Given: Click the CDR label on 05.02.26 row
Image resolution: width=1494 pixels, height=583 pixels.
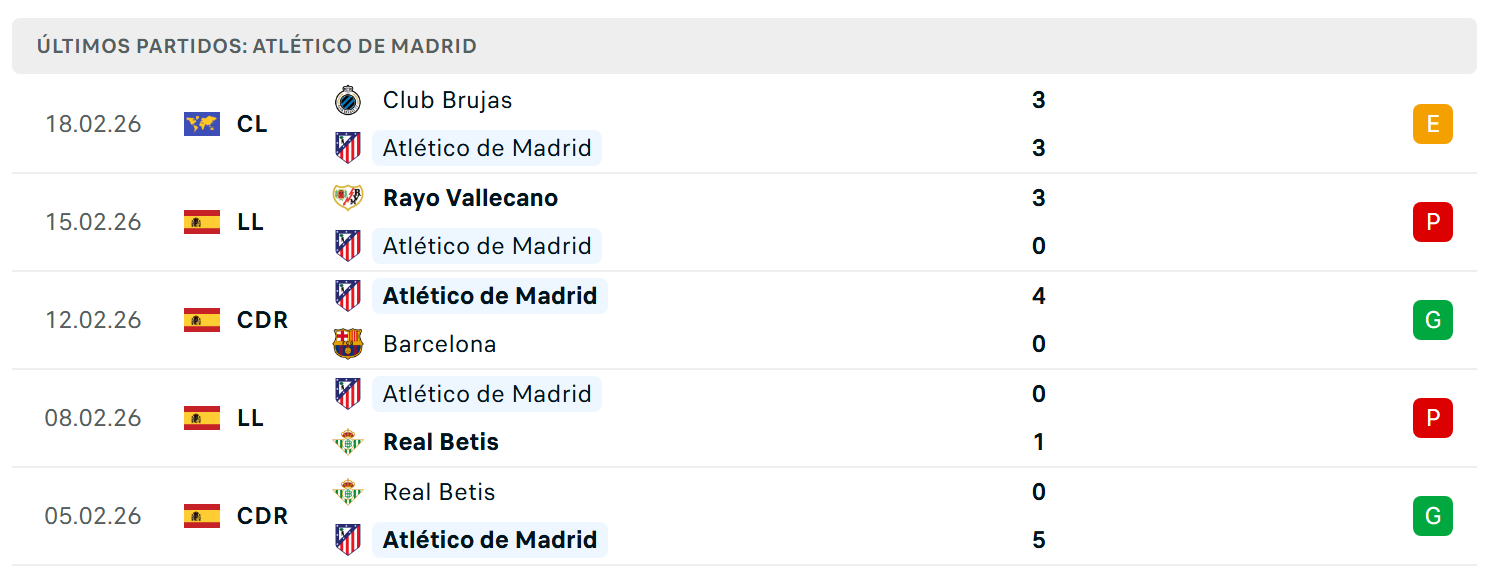Looking at the screenshot, I should coord(262,516).
